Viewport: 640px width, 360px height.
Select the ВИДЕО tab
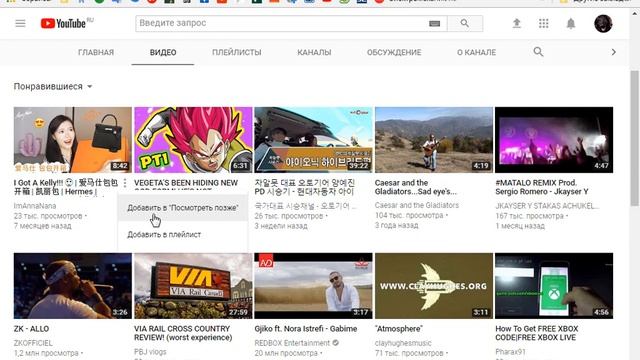pos(163,52)
